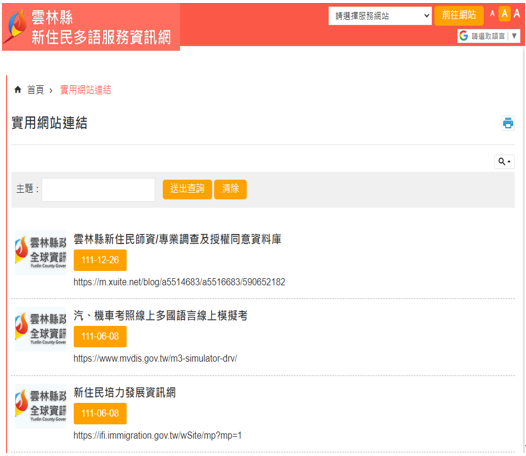Image resolution: width=526 pixels, height=456 pixels.
Task: Open the 實用網站連結 breadcrumb item
Action: click(x=86, y=90)
